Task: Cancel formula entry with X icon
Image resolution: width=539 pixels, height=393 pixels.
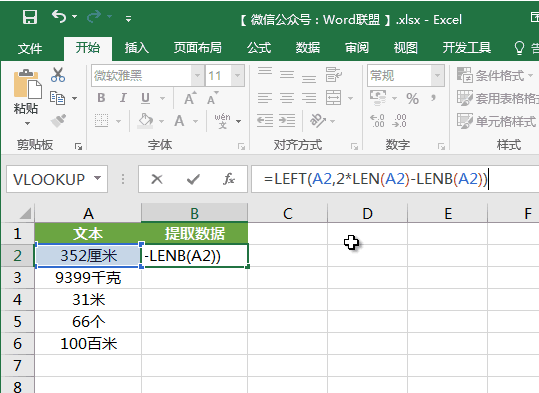Action: 157,179
